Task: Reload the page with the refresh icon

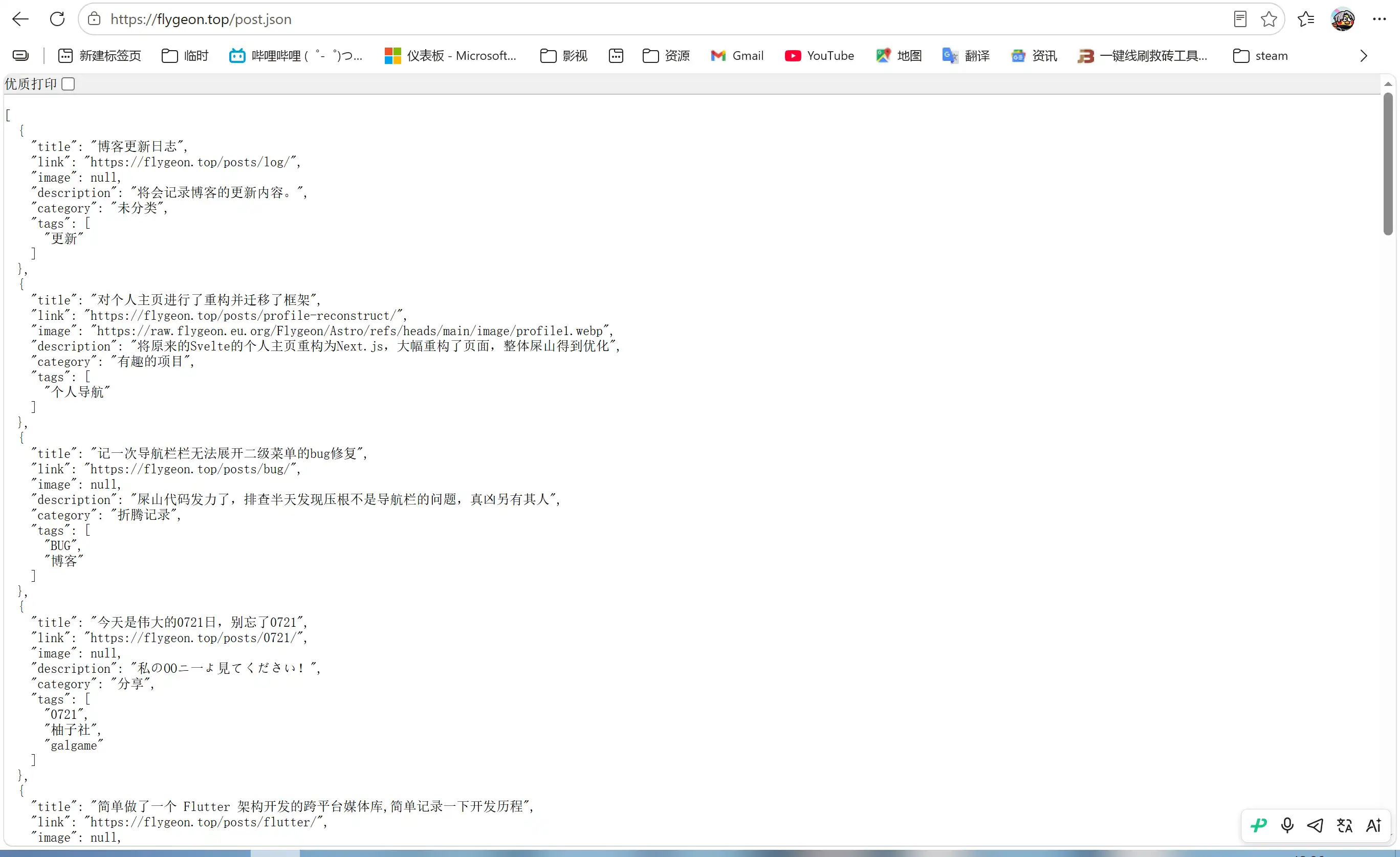Action: pos(57,19)
